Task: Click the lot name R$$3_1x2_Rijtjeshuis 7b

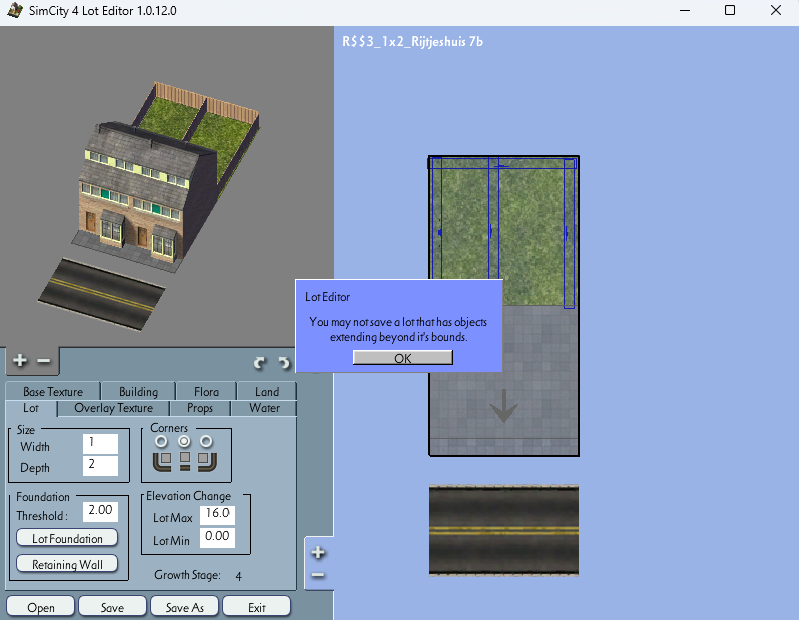Action: pyautogui.click(x=412, y=41)
